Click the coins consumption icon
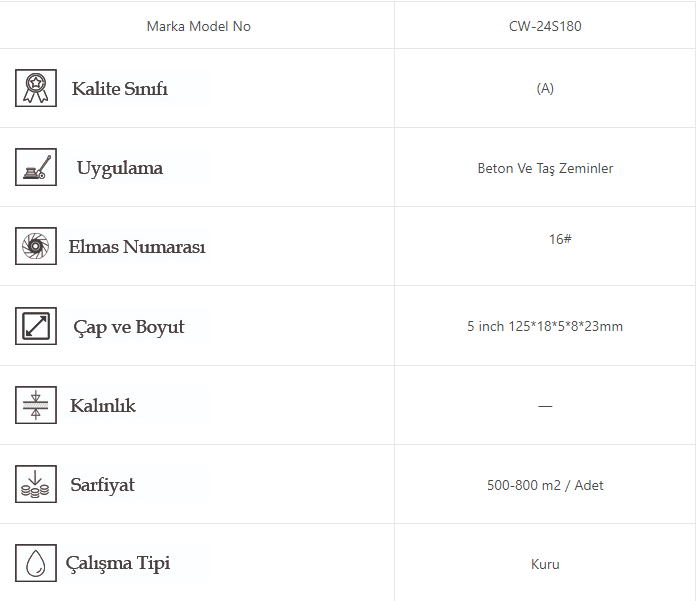This screenshot has height=601, width=698. tap(36, 484)
